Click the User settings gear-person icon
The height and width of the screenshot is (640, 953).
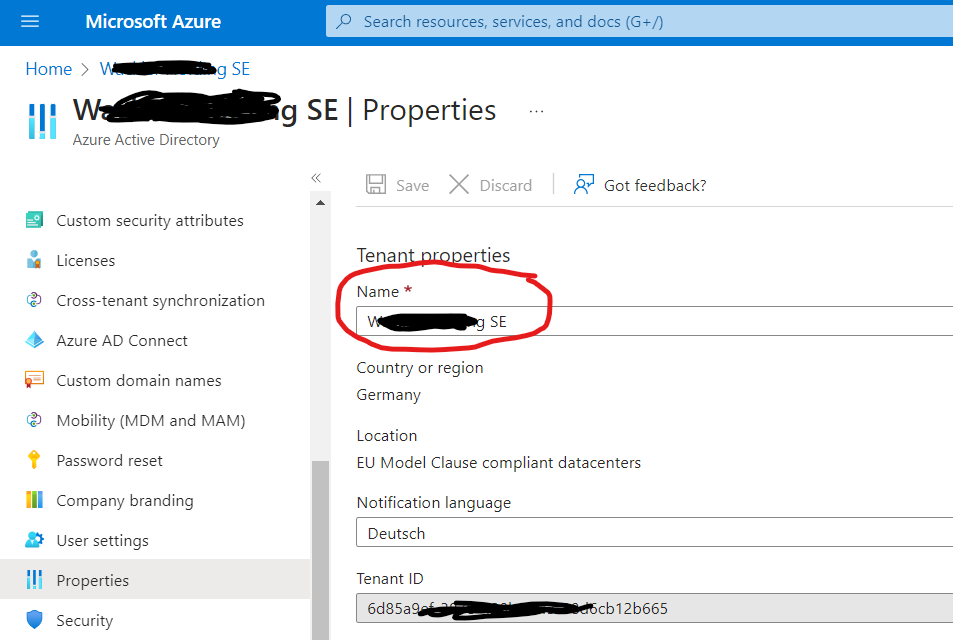tap(35, 540)
